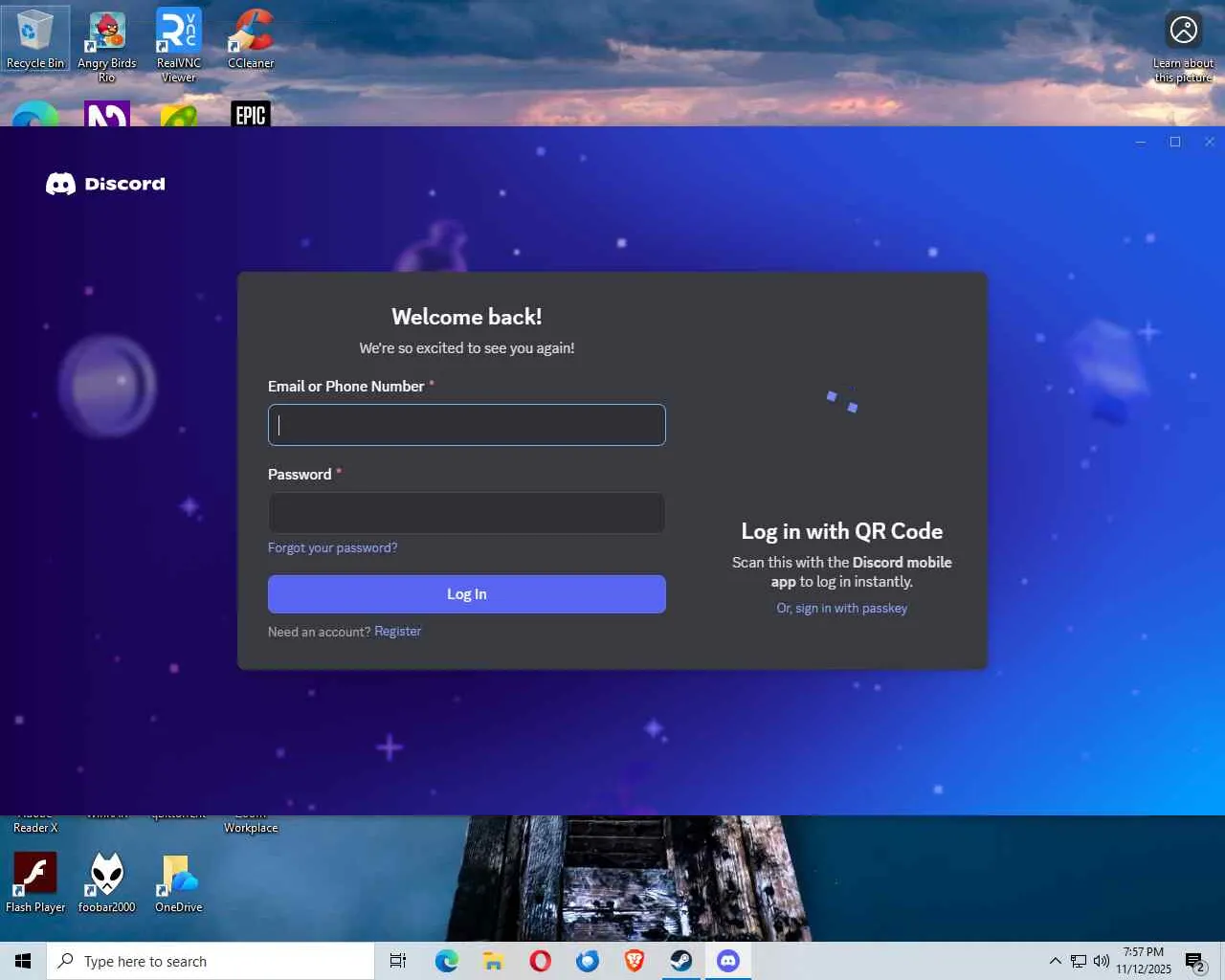The height and width of the screenshot is (980, 1225).
Task: Open the notification center icon
Action: tap(1194, 962)
